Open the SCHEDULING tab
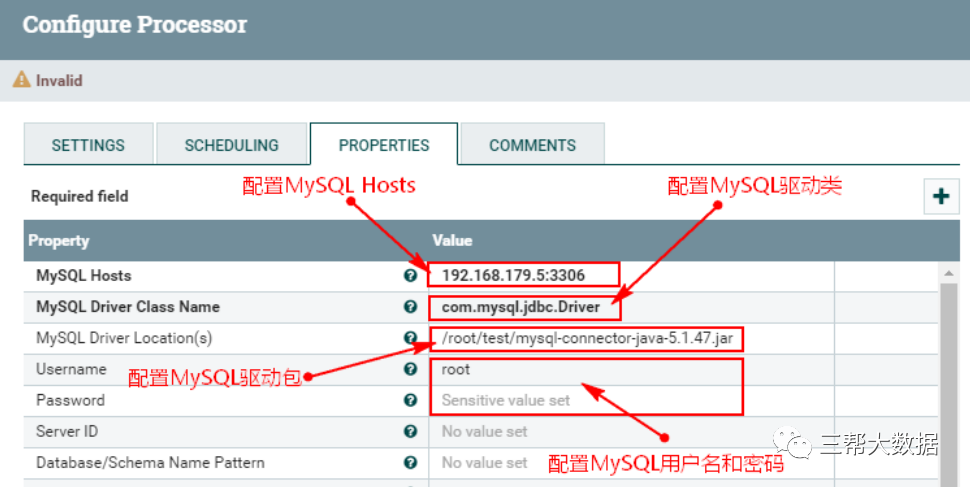The image size is (970, 487). point(231,145)
